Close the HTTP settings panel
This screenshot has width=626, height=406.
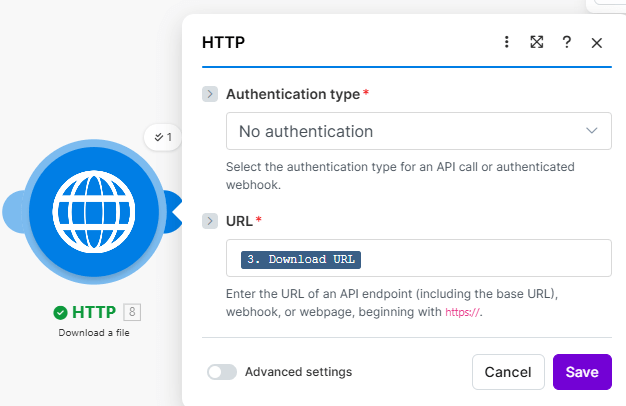(x=596, y=43)
